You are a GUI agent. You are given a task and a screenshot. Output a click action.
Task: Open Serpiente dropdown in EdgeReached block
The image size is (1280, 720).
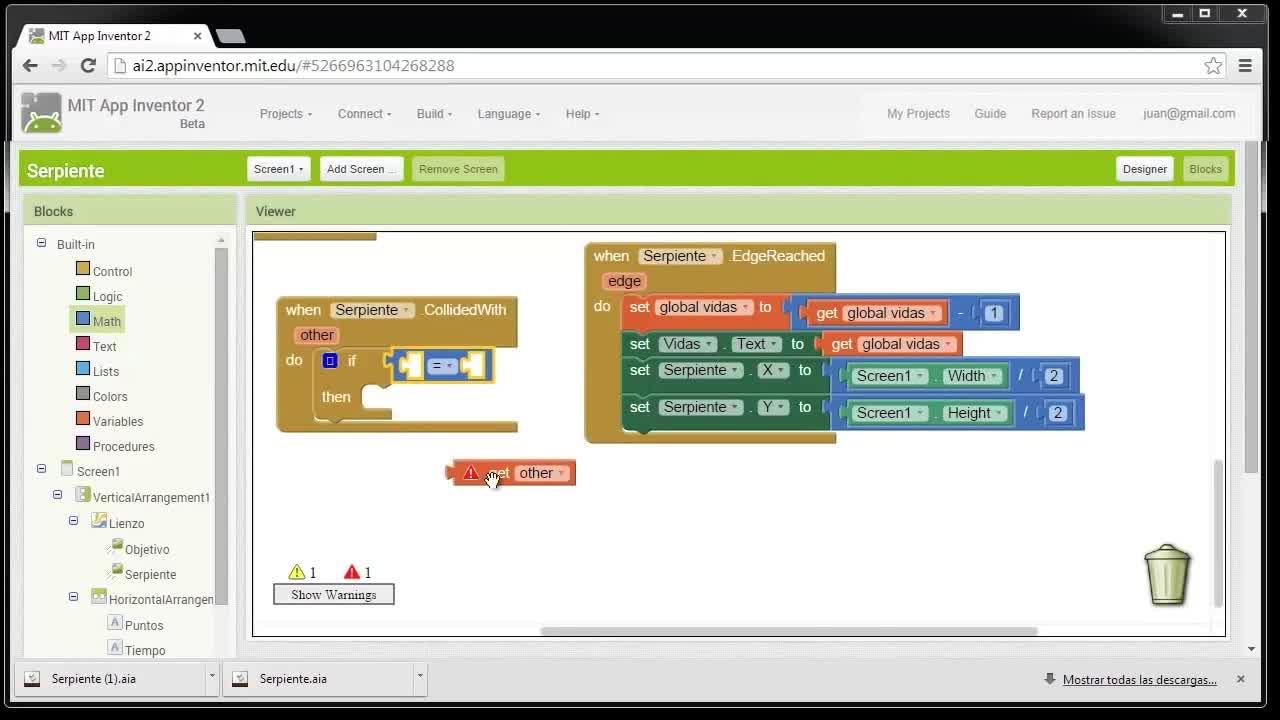(681, 256)
